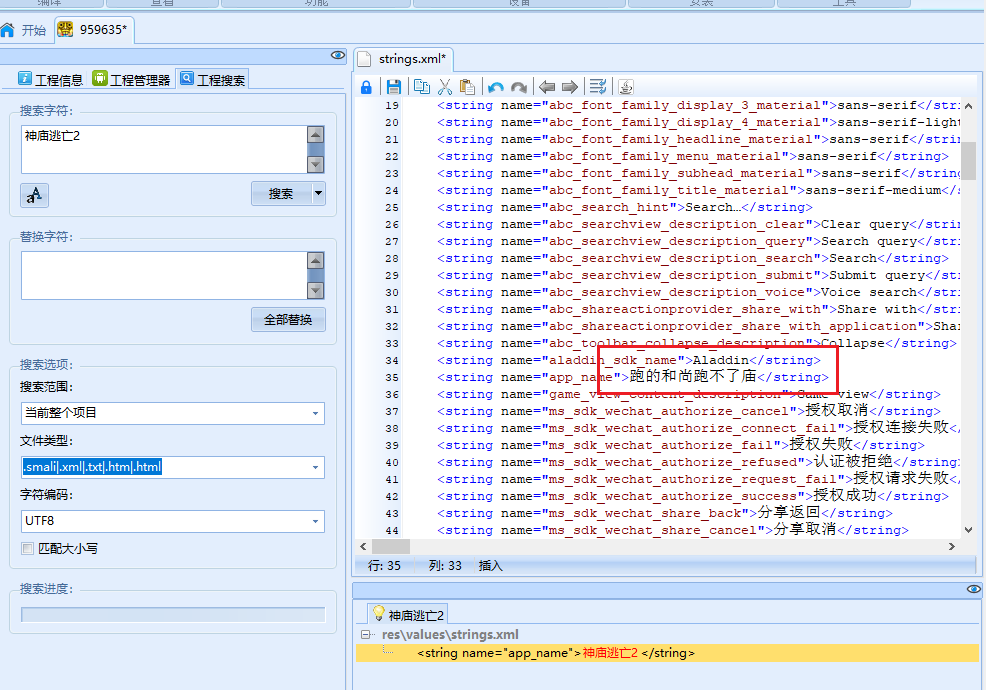Click the search box scroll up arrow
986x690 pixels.
315,135
